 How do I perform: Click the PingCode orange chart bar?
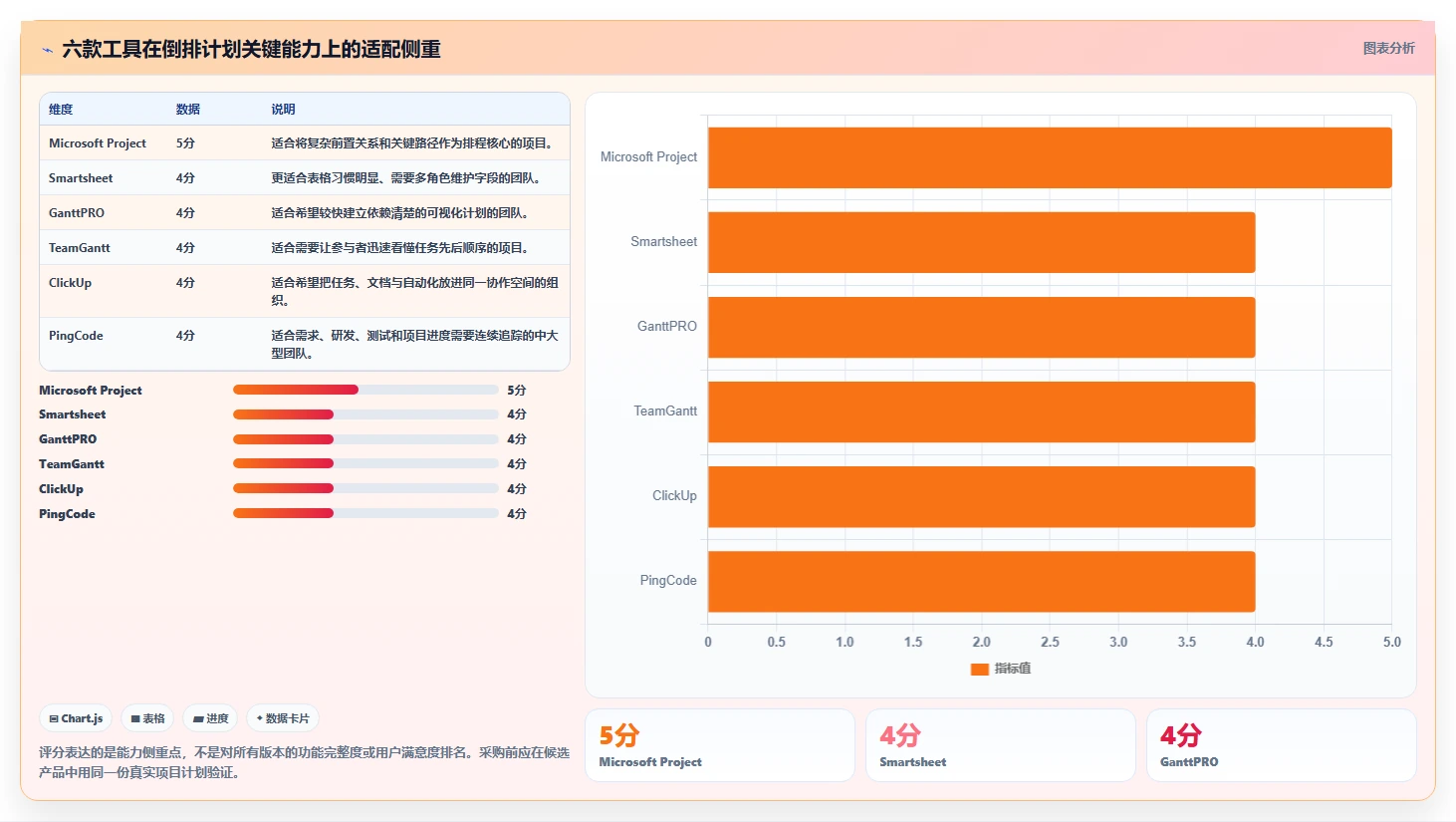981,581
